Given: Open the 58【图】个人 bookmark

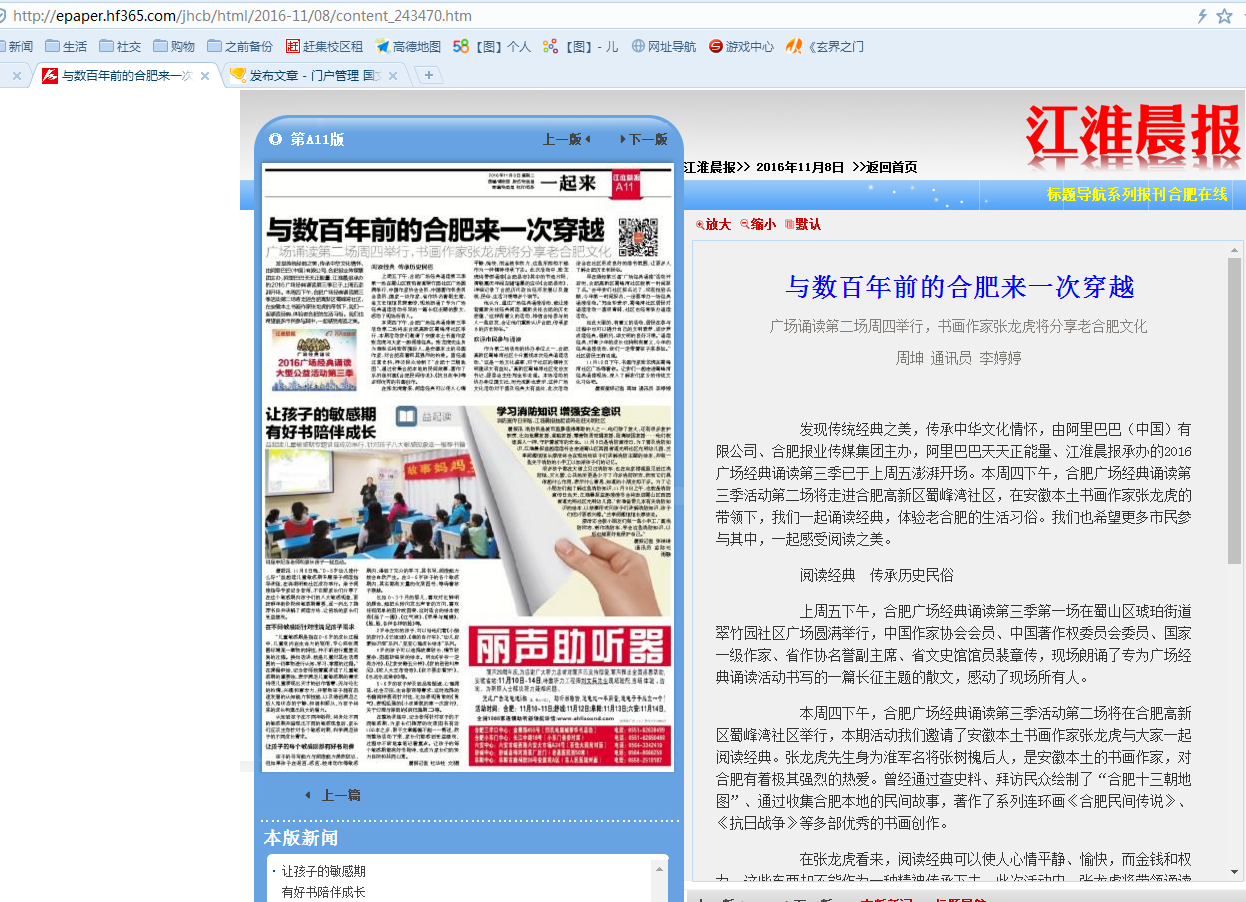Looking at the screenshot, I should (492, 46).
